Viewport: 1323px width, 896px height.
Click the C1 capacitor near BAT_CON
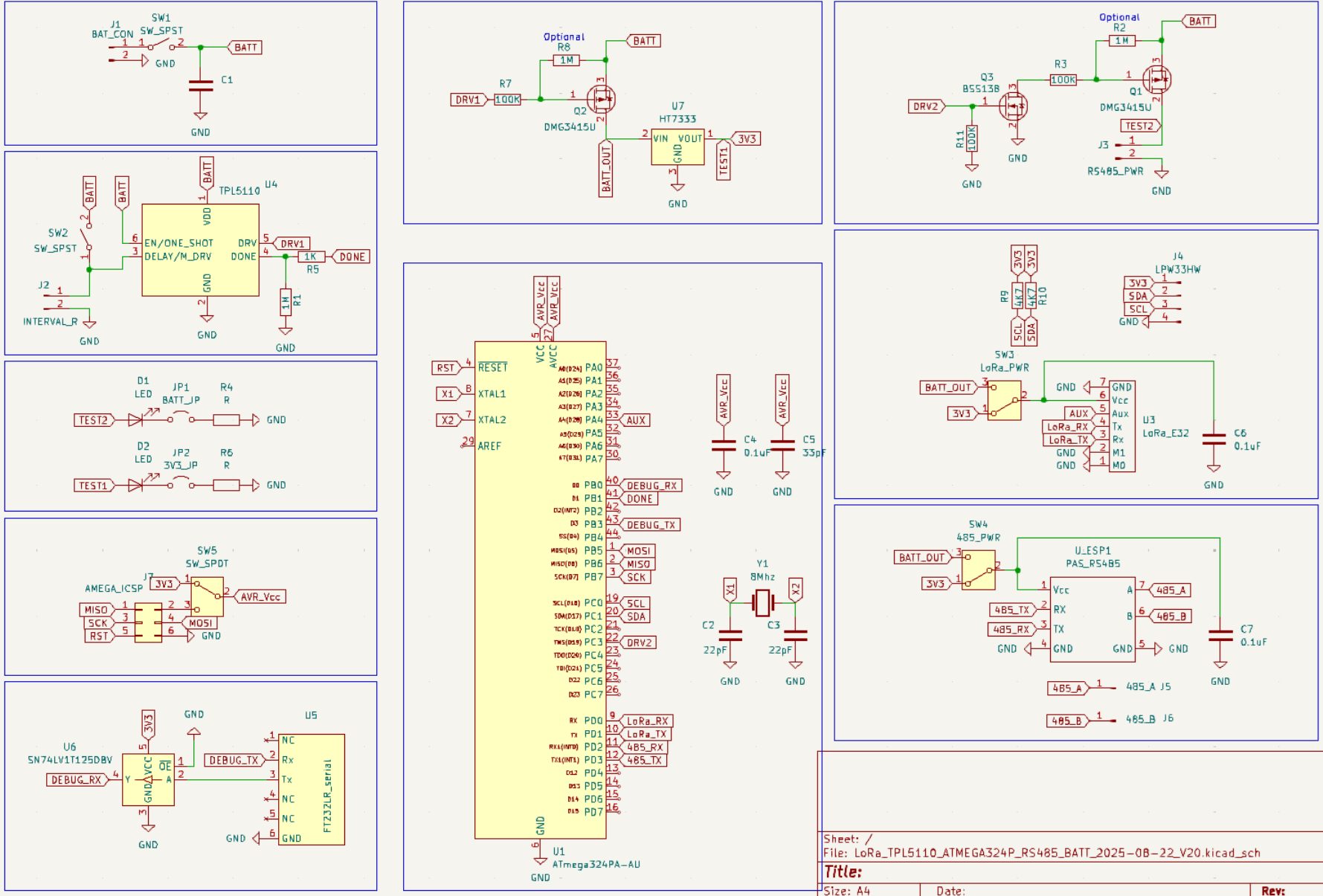[201, 86]
